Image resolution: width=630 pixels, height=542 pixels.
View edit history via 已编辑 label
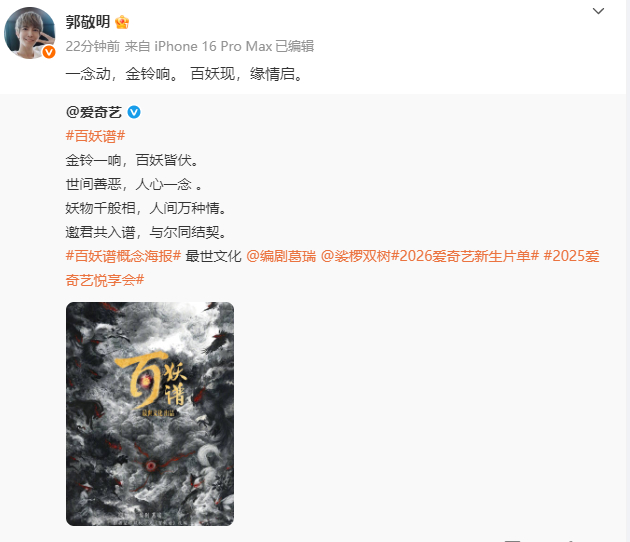point(295,46)
